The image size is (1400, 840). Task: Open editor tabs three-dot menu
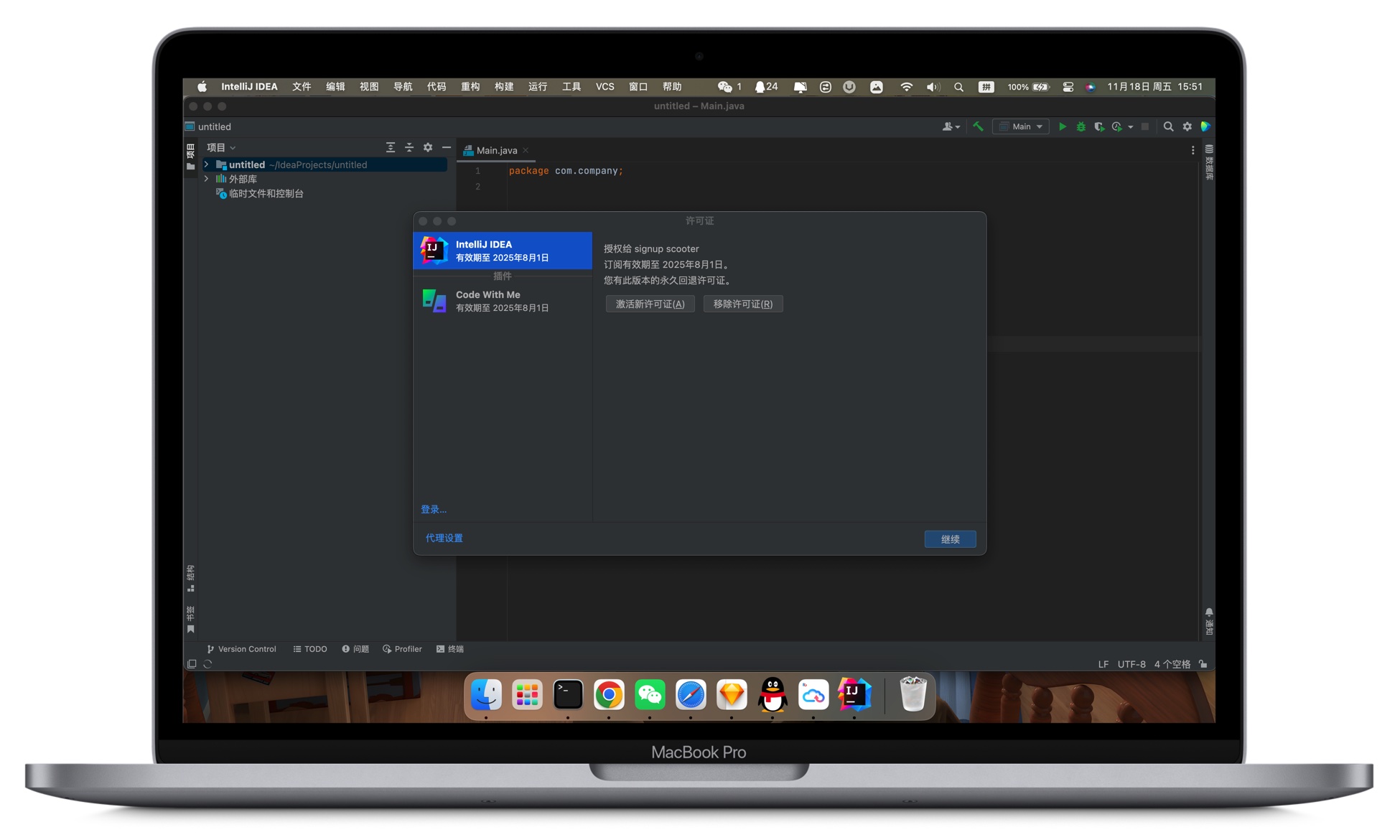[x=1193, y=150]
